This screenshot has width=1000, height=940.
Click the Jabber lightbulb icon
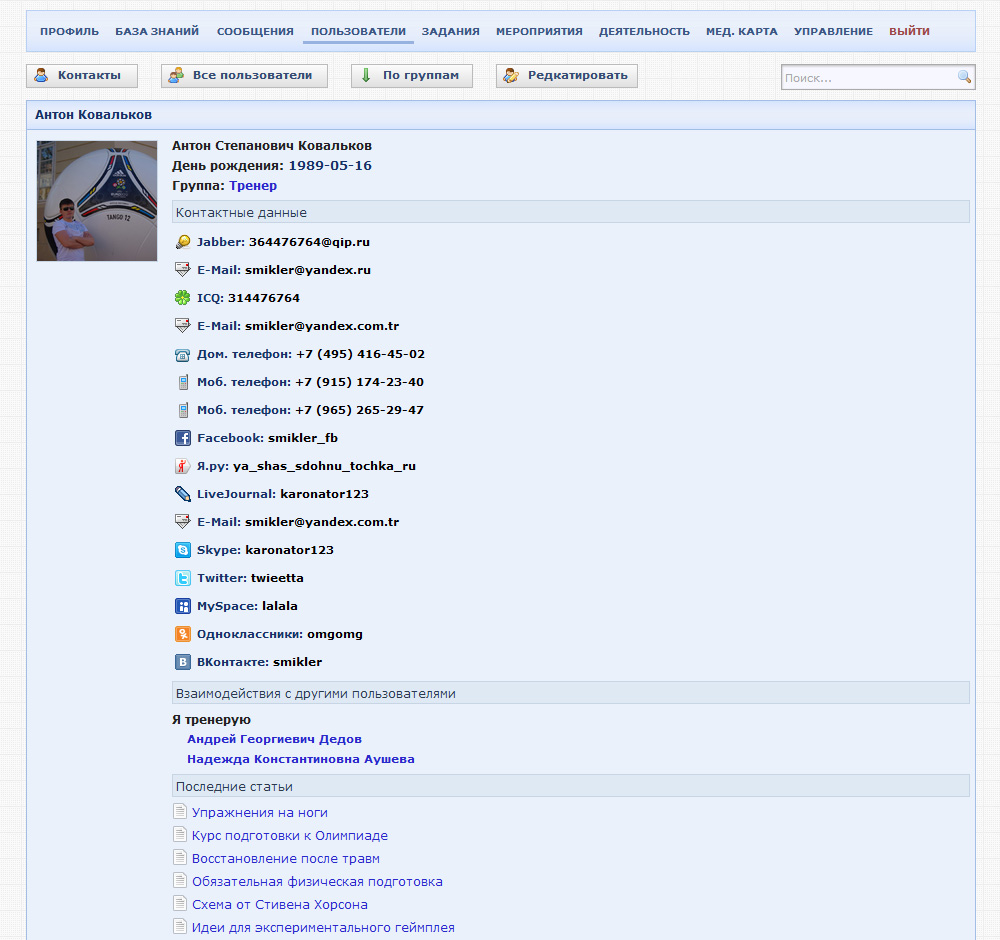tap(182, 242)
